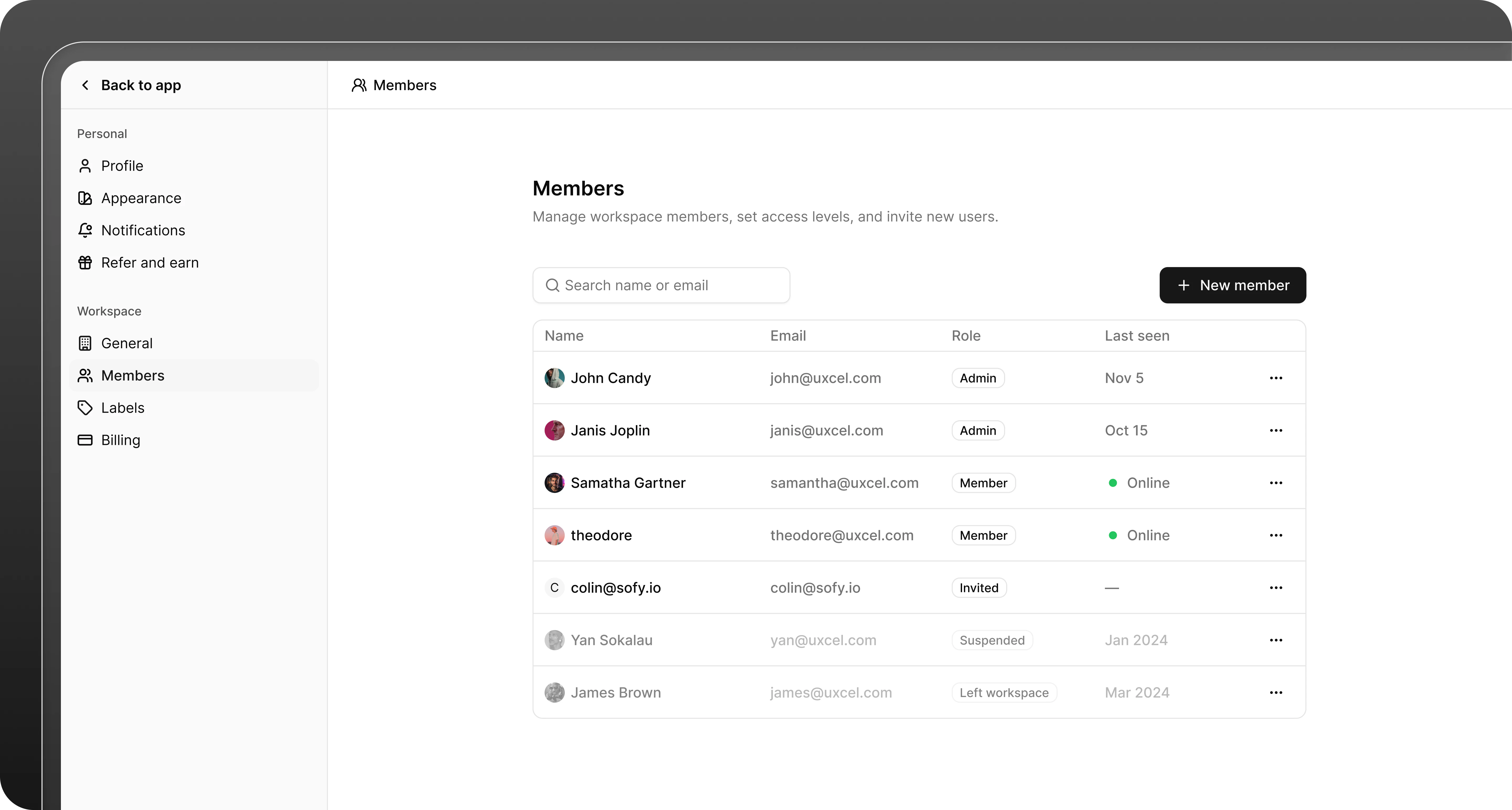
Task: Click the General workspace icon
Action: coord(85,343)
